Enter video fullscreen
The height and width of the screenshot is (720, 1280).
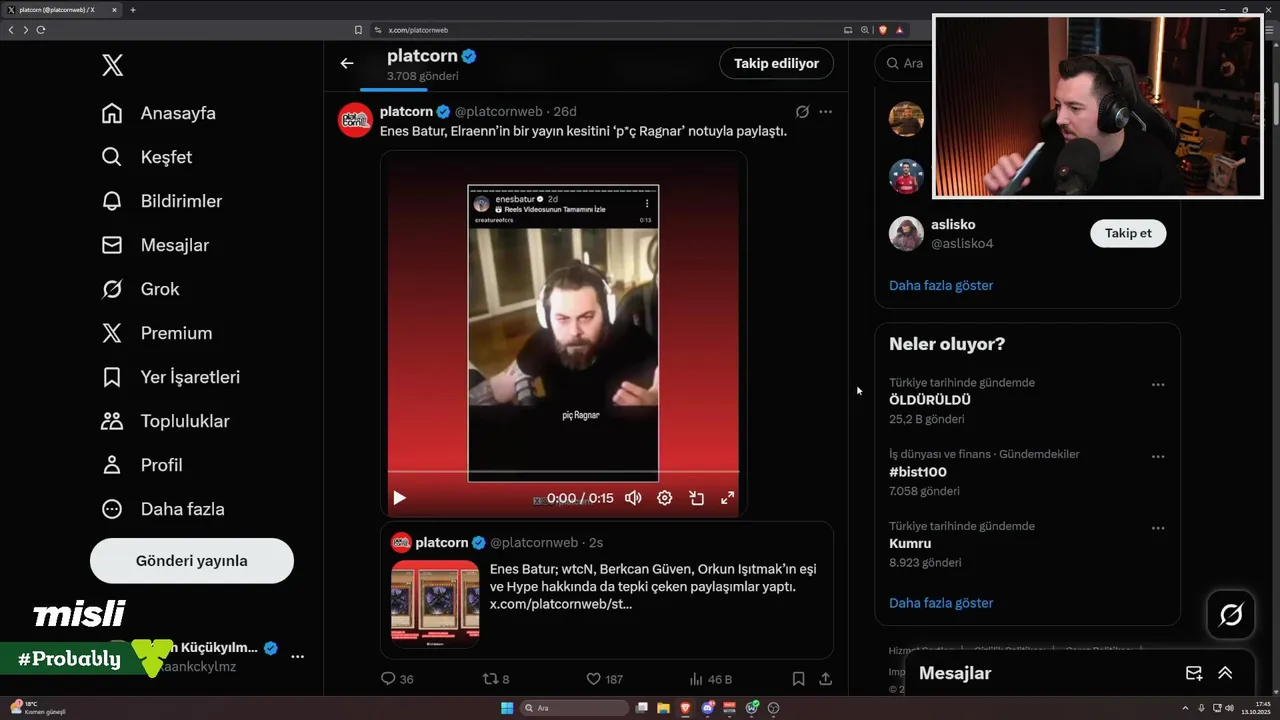pyautogui.click(x=728, y=498)
